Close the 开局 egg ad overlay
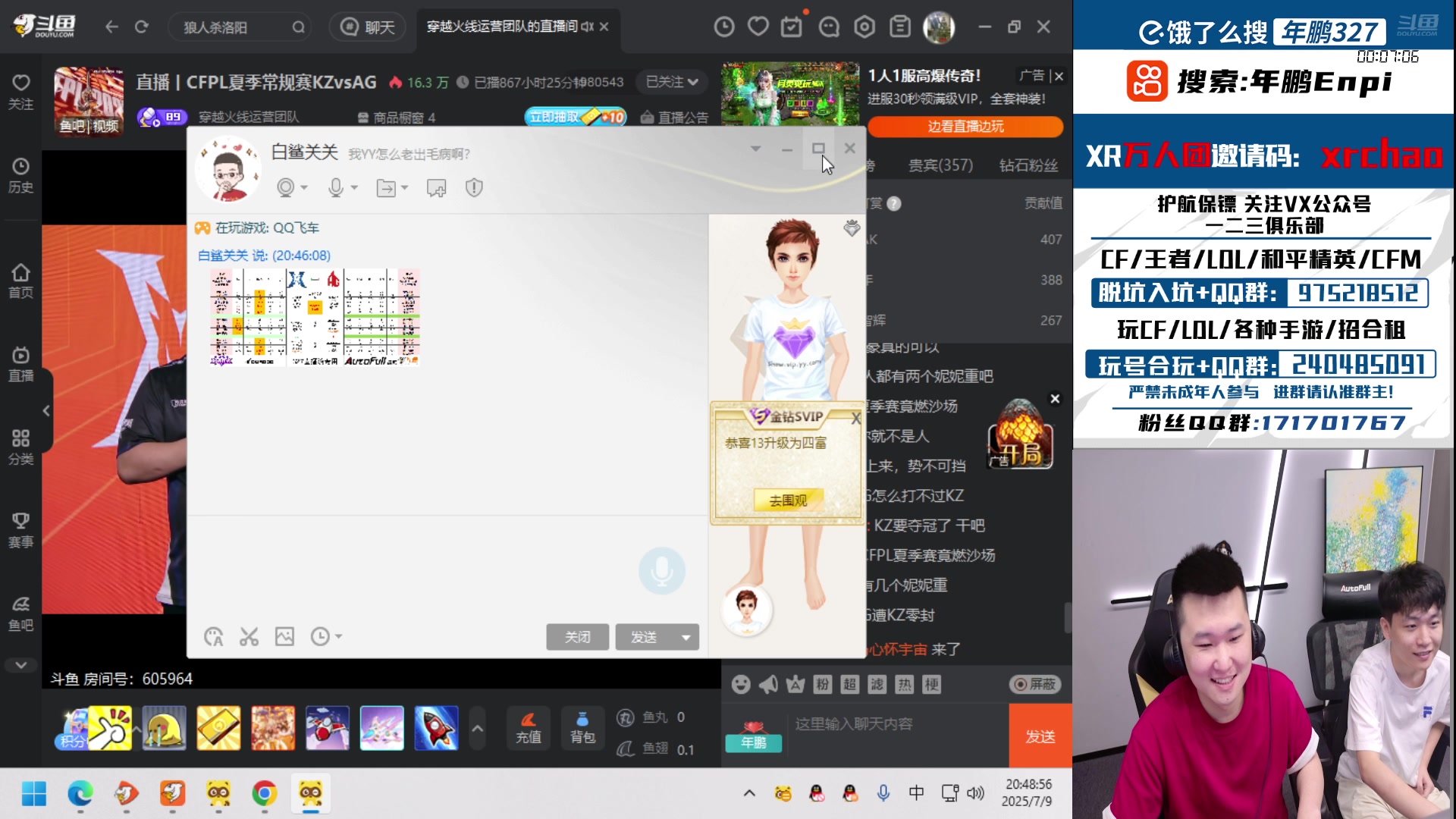 click(1055, 399)
